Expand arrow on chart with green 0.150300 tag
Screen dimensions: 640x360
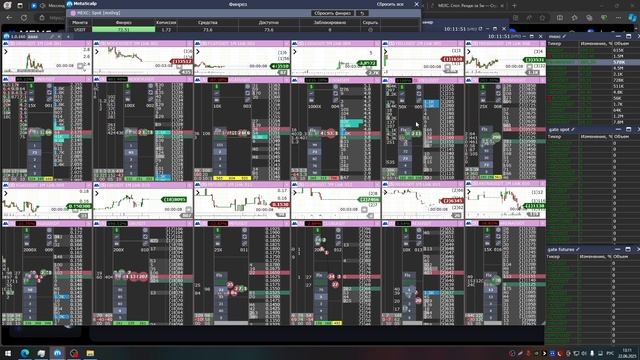tap(6, 193)
